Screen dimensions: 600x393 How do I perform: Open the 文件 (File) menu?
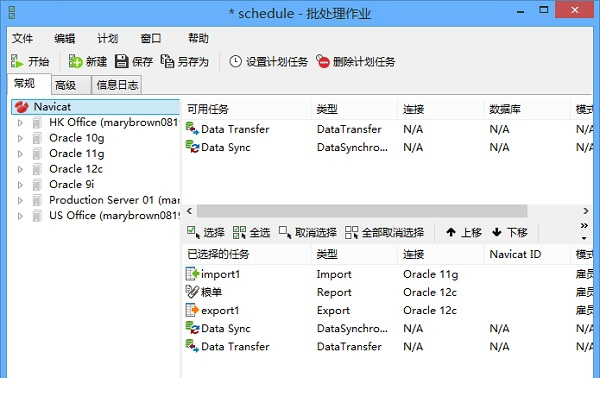point(22,38)
